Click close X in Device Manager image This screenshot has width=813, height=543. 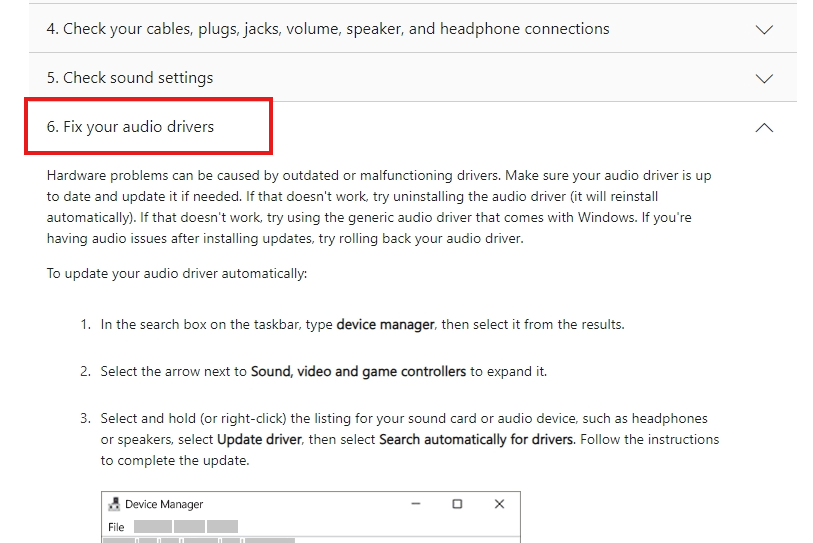tap(499, 504)
